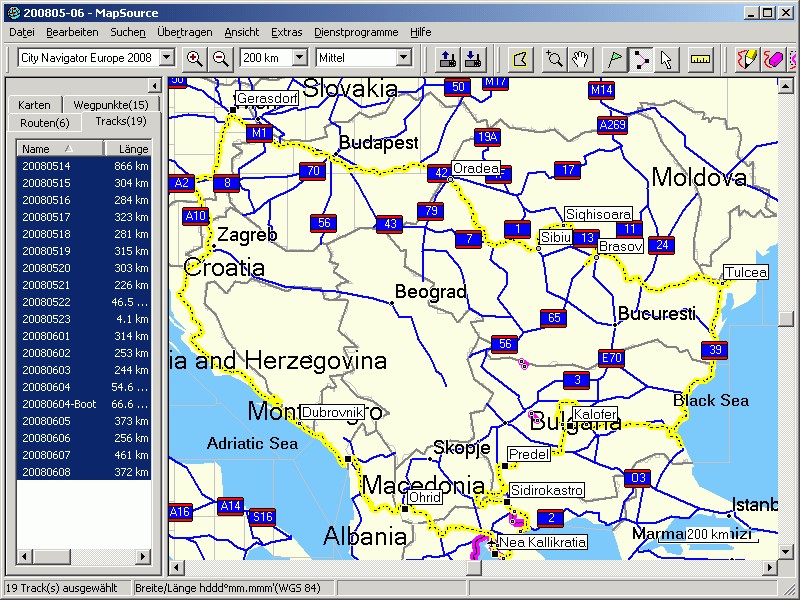This screenshot has width=800, height=600.
Task: Select the waypoint flag tool
Action: pyautogui.click(x=615, y=59)
